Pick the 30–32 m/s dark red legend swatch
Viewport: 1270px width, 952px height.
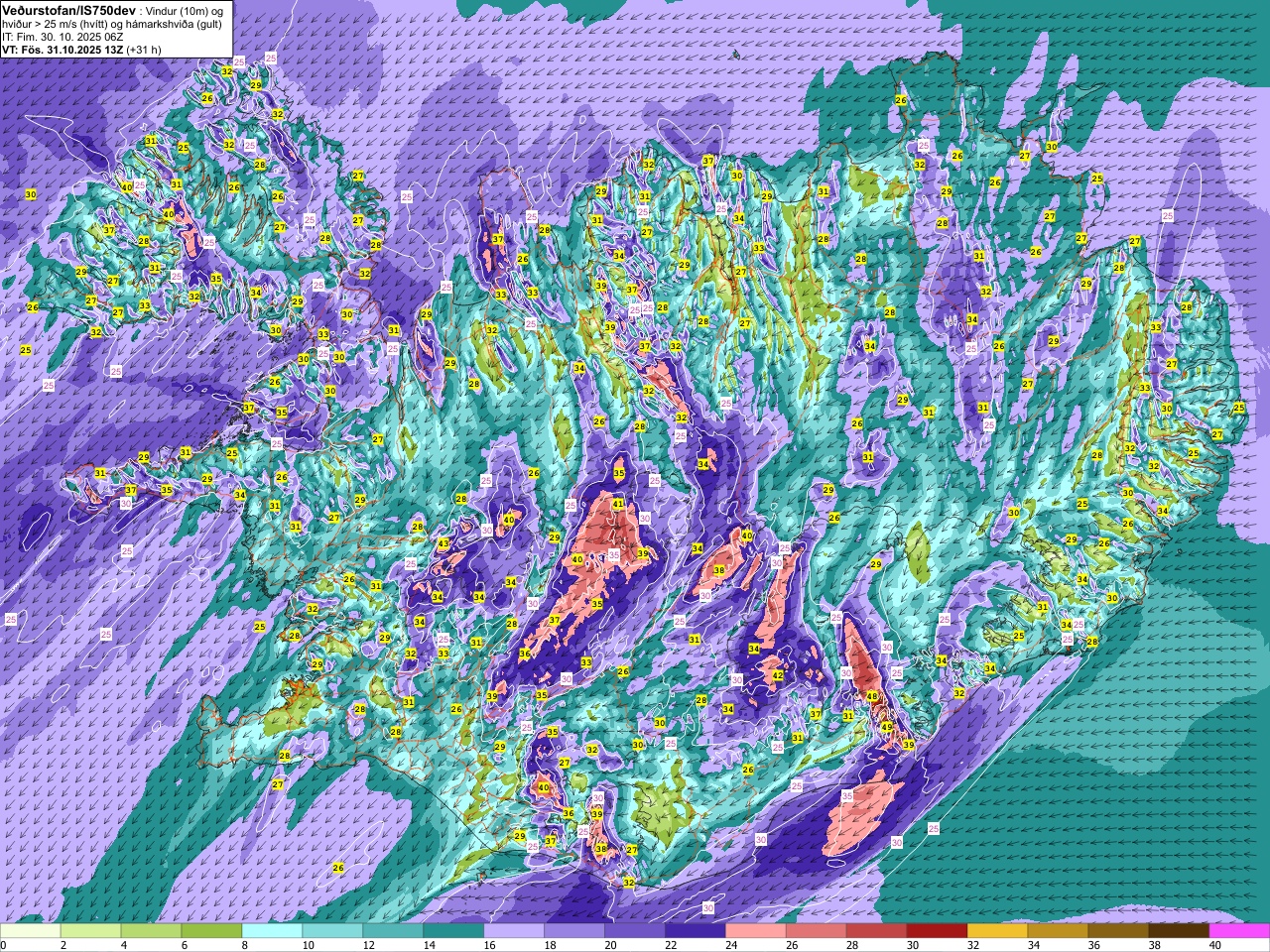click(938, 932)
